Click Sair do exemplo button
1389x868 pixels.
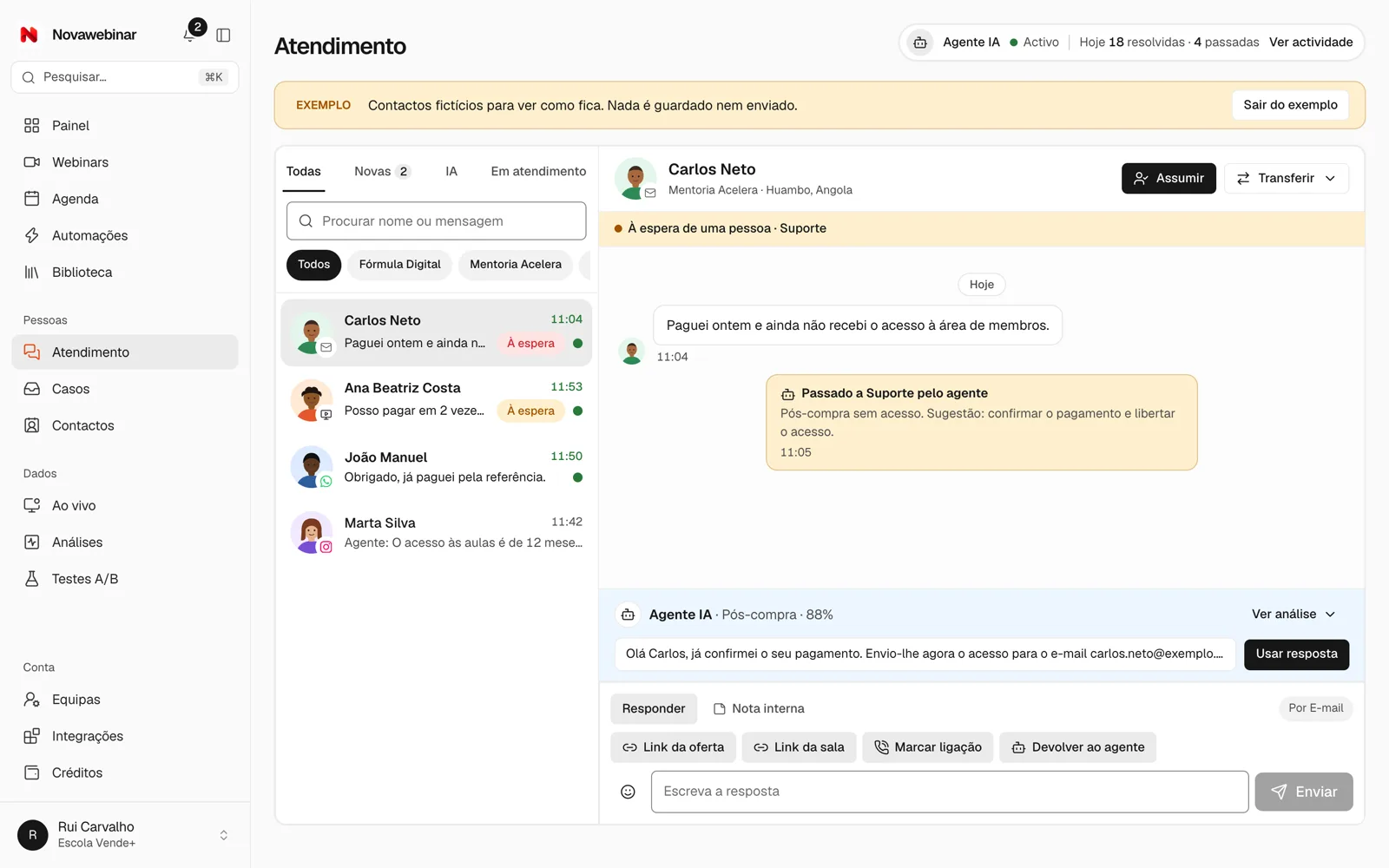(x=1290, y=105)
